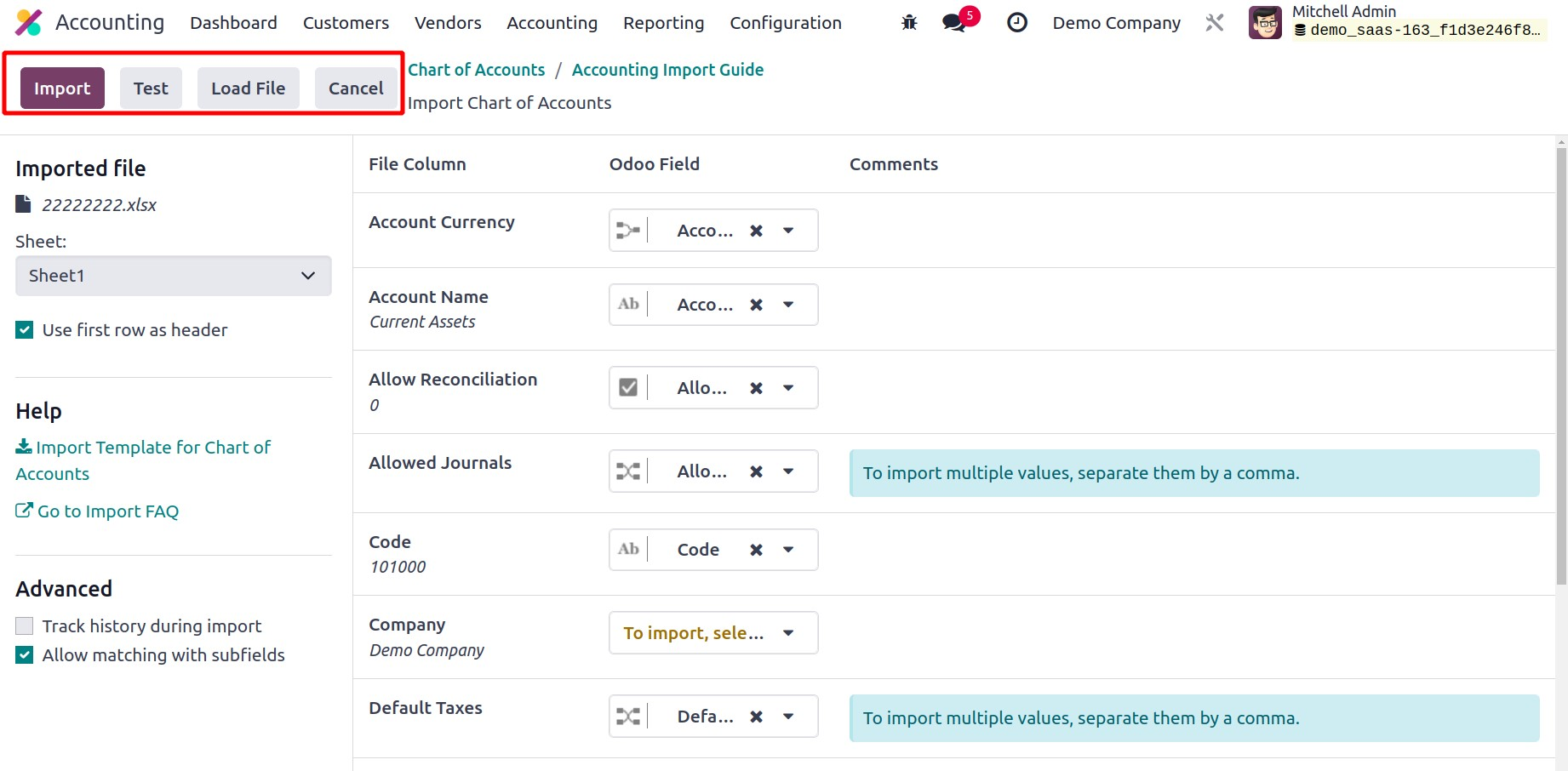Open the chat messages icon
This screenshot has width=1568, height=771.
point(955,23)
